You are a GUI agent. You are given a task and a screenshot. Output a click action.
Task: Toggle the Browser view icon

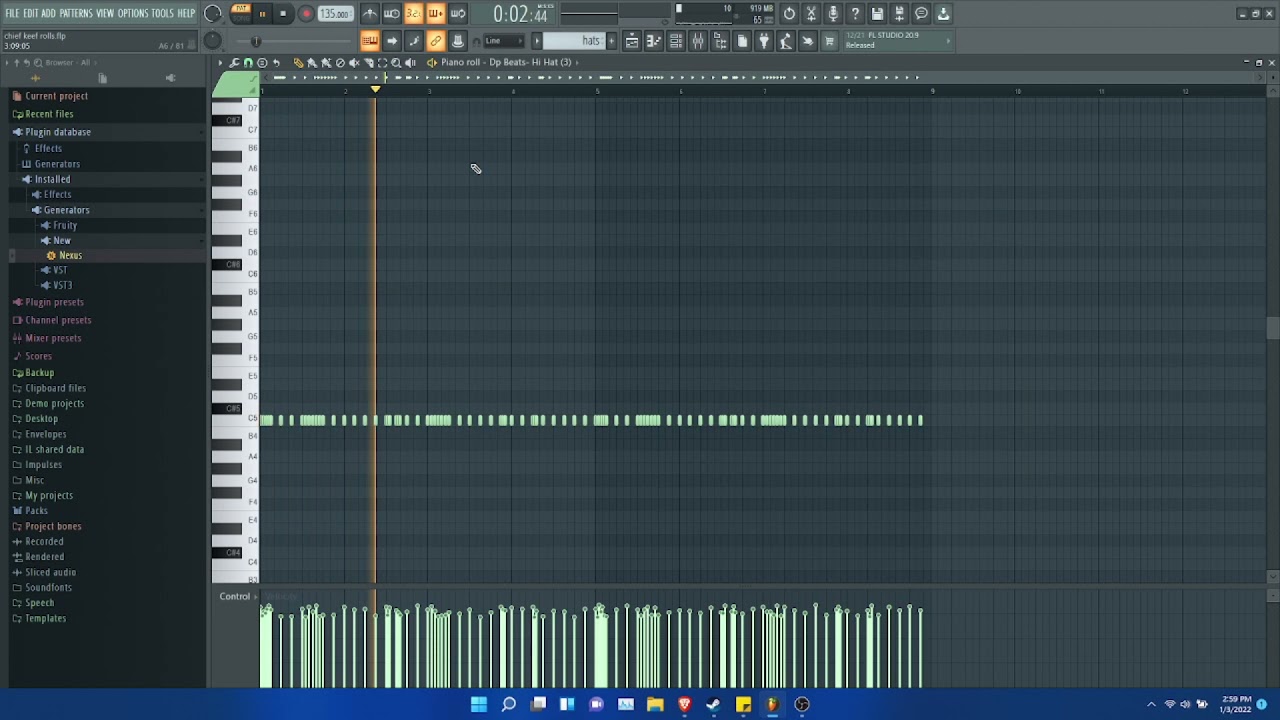(720, 41)
